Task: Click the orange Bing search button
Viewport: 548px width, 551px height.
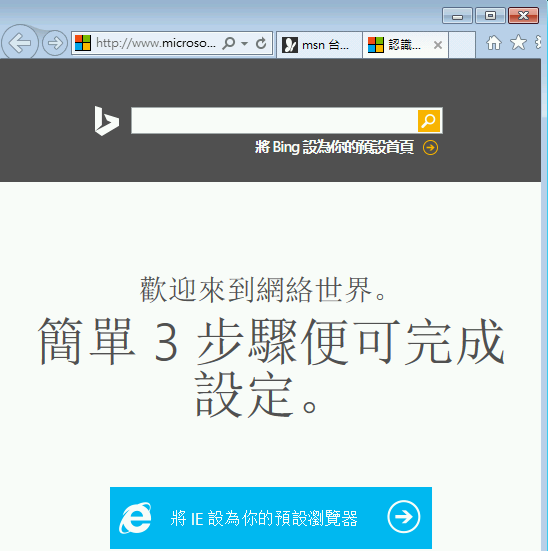Action: point(429,121)
